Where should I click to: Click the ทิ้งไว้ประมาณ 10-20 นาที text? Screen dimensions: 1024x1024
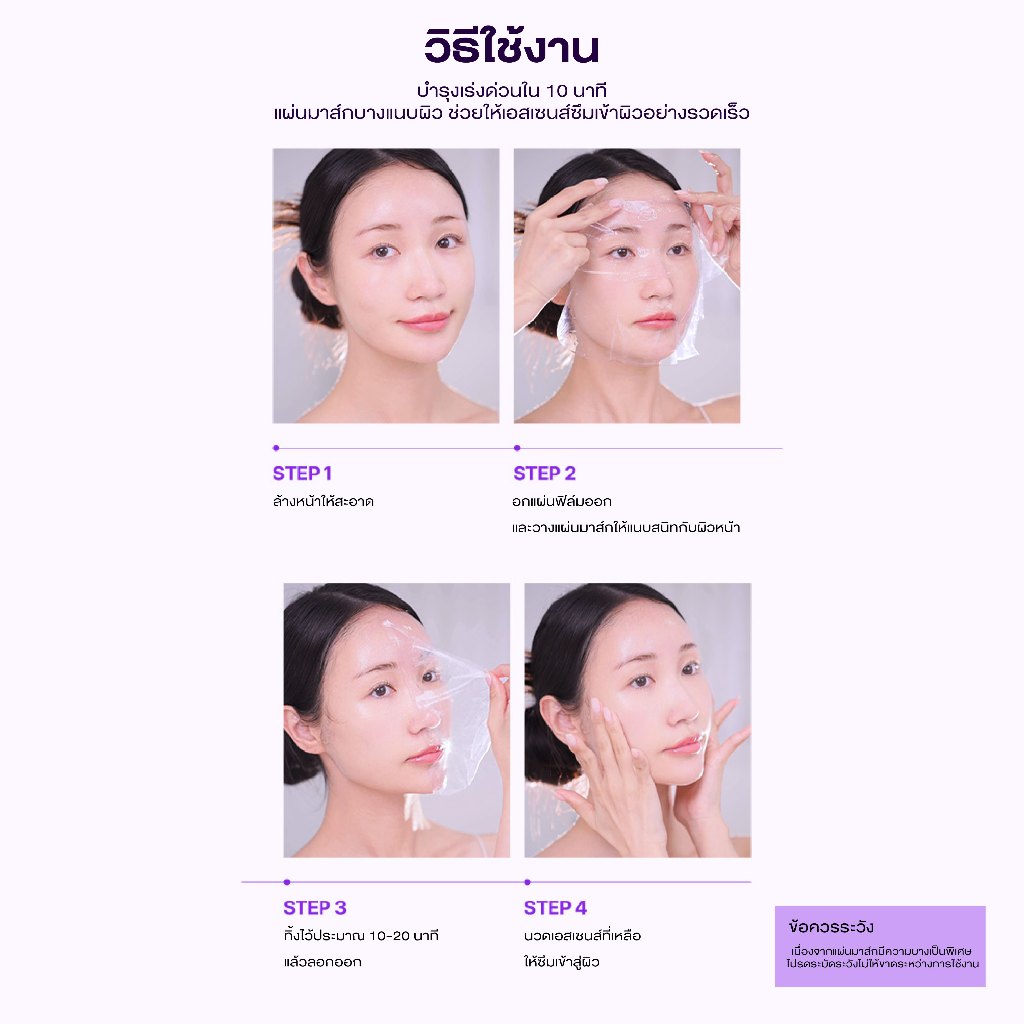(361, 936)
